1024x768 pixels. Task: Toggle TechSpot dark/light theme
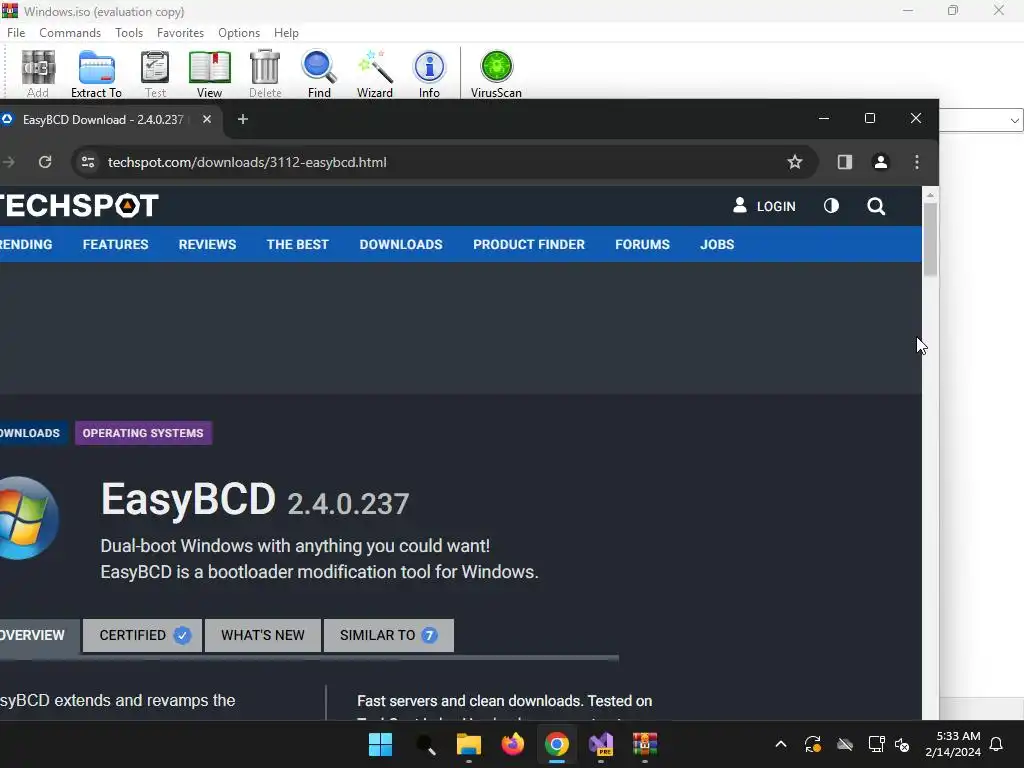[831, 206]
